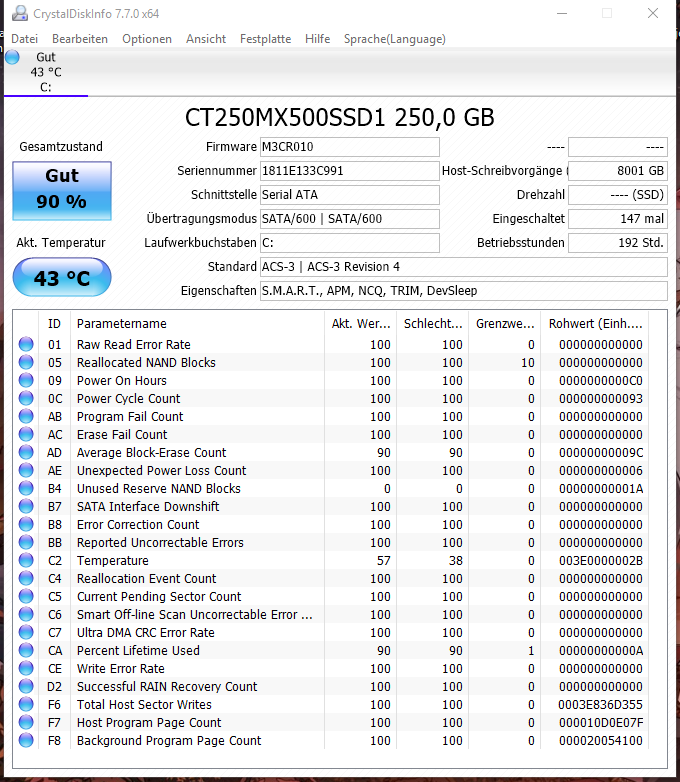
Task: Click status orb for Temperature row
Action: click(x=26, y=560)
